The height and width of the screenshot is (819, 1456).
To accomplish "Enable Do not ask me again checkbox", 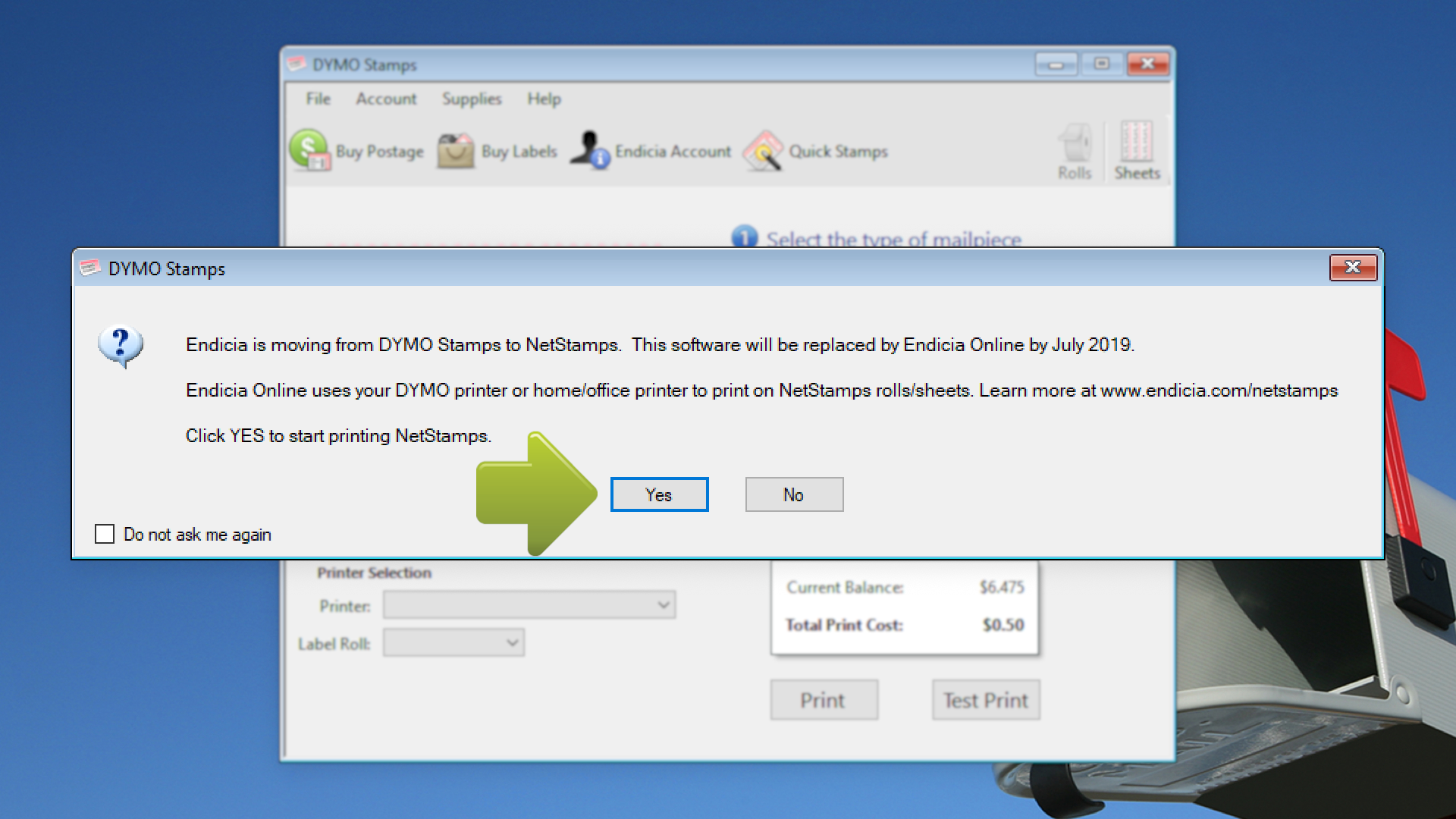I will coord(105,533).
